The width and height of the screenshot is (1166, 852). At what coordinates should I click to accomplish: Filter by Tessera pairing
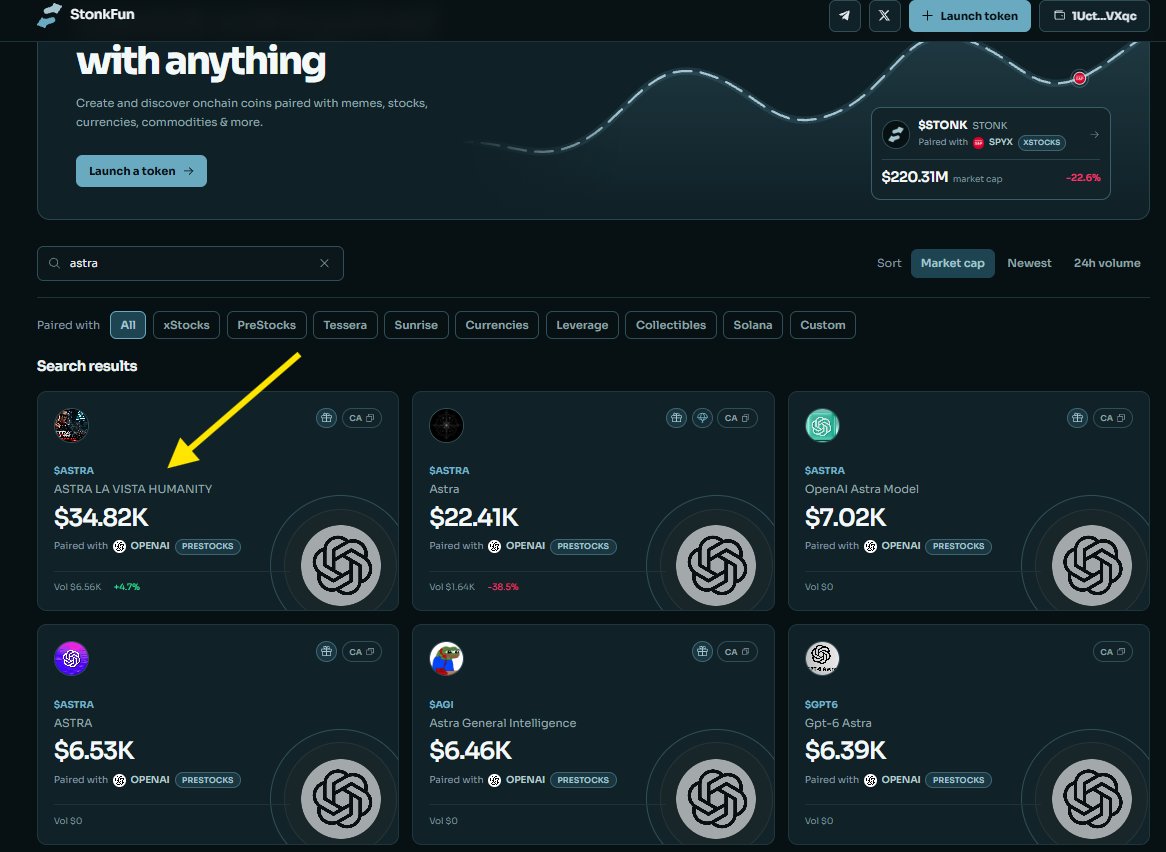(x=345, y=325)
